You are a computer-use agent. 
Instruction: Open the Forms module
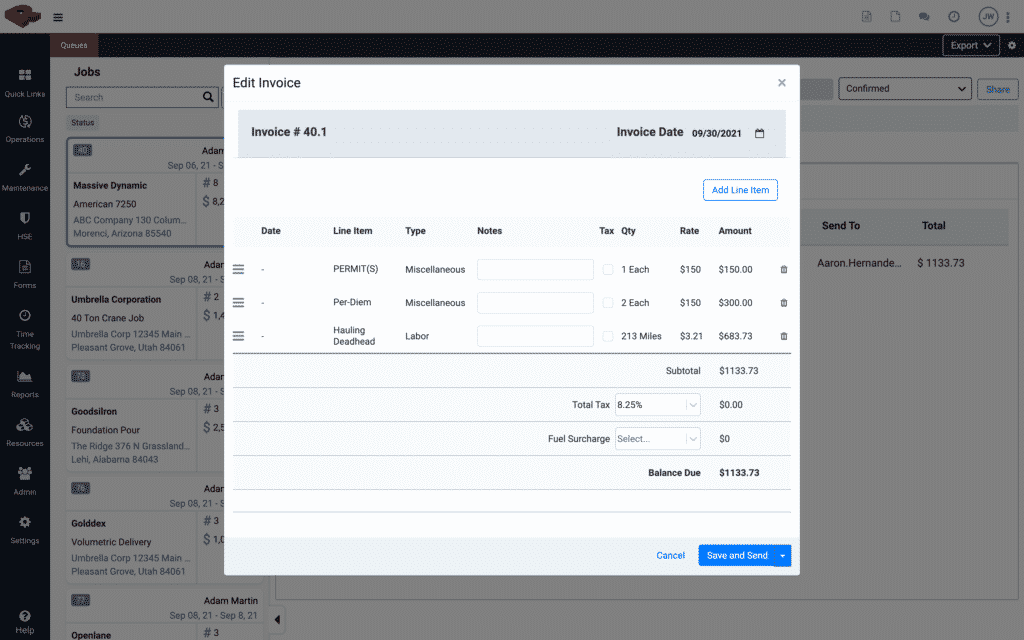24,273
